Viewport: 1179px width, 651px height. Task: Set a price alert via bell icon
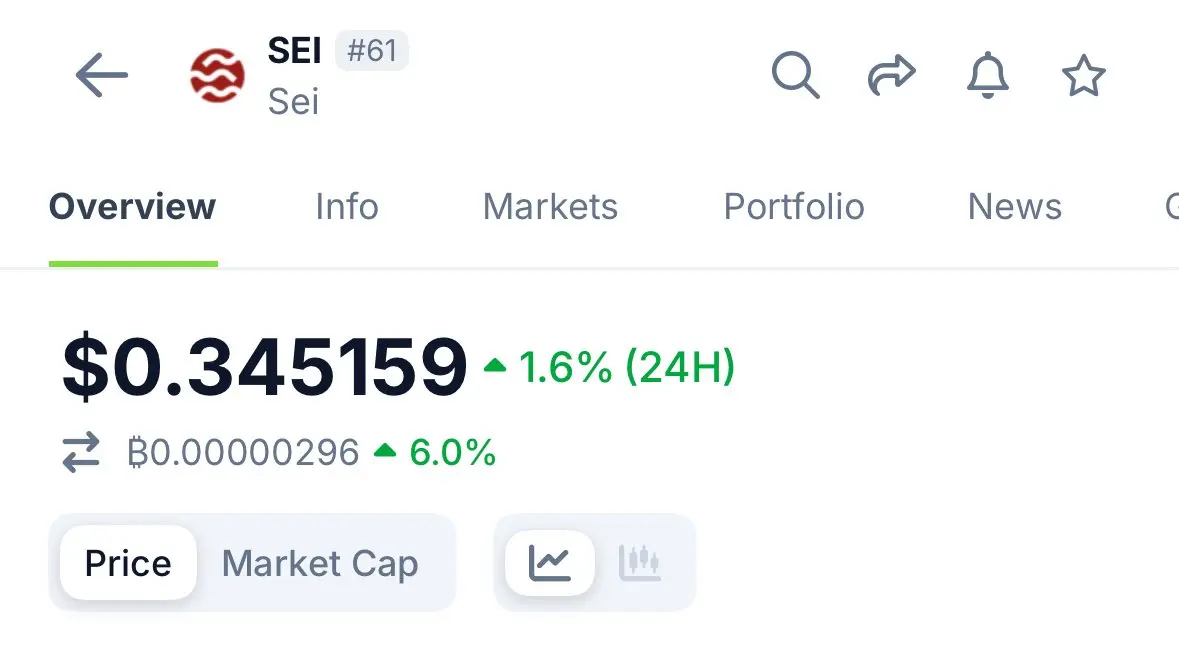click(x=987, y=75)
